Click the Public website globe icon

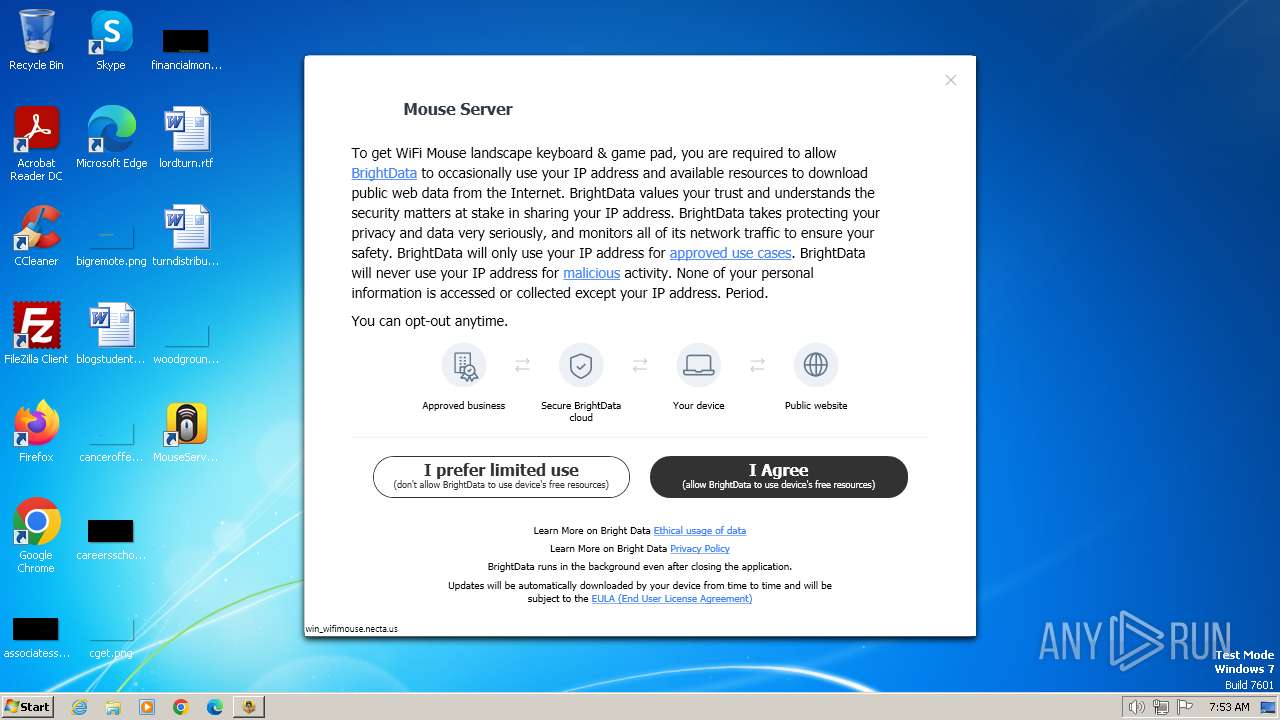816,365
